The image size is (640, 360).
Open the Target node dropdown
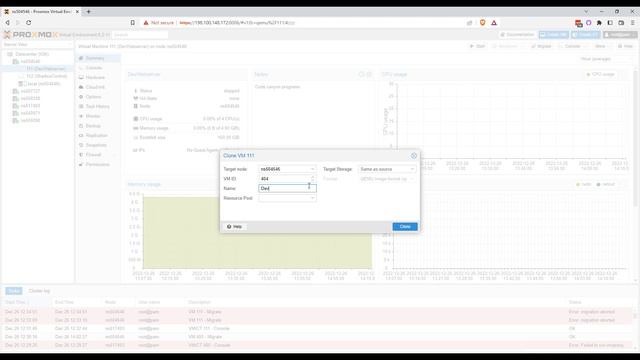[312, 169]
